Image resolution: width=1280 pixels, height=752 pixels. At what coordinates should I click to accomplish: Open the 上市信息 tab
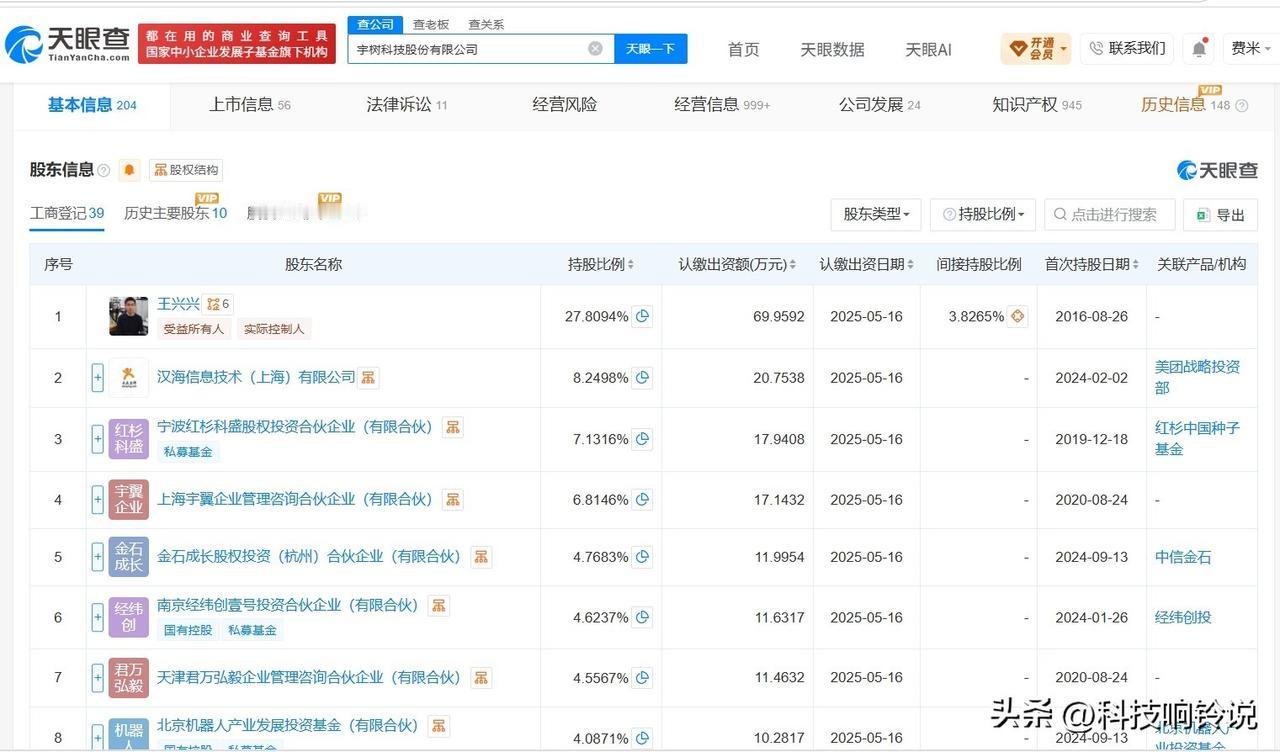coord(249,105)
